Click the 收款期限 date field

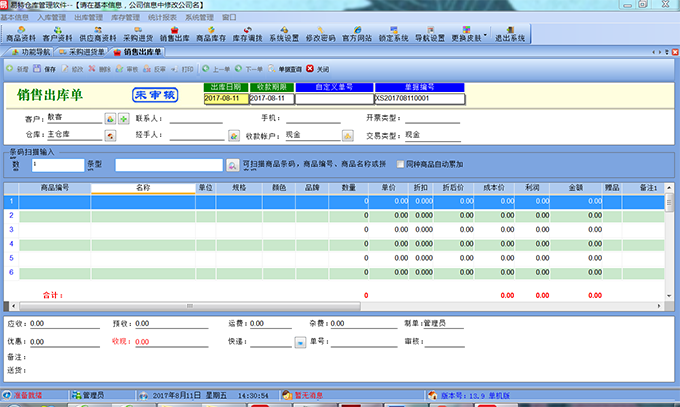(272, 98)
